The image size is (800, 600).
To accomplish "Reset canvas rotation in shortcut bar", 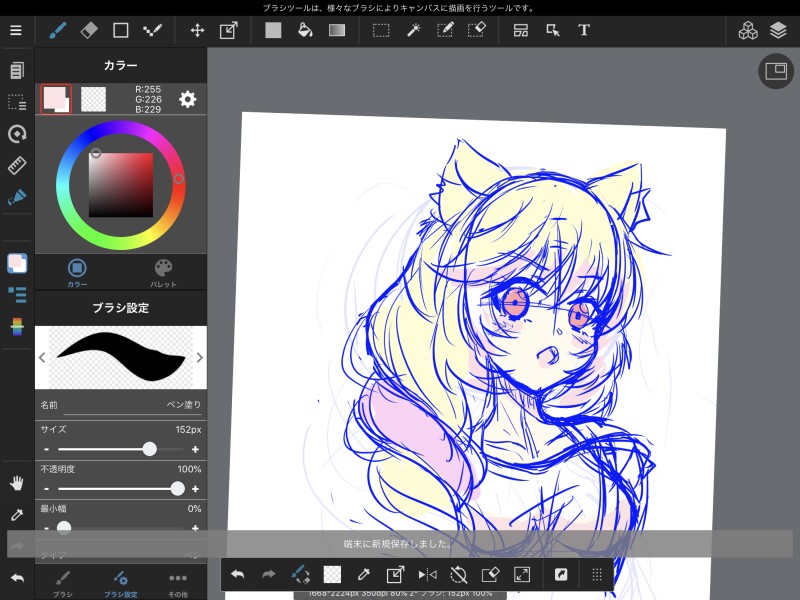I will point(459,574).
